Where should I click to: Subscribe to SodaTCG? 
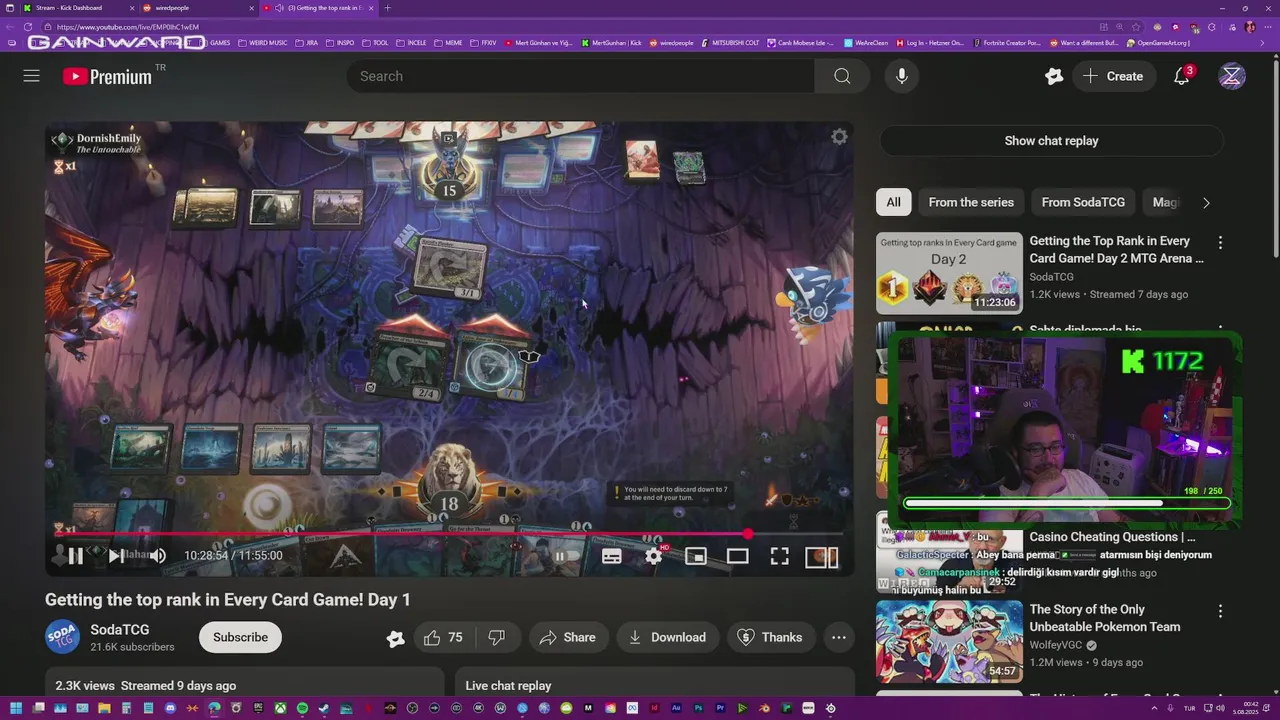click(240, 637)
